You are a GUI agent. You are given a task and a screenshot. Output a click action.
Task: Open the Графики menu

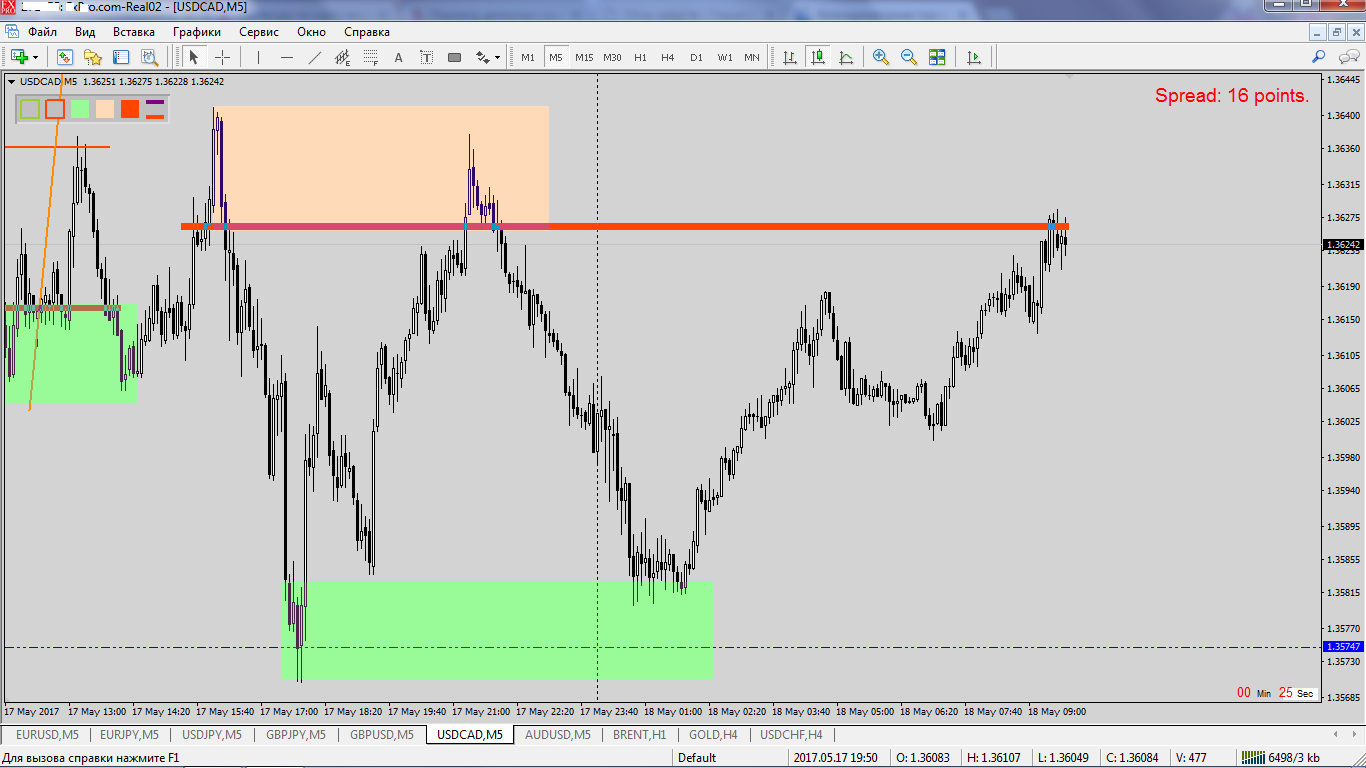point(197,32)
